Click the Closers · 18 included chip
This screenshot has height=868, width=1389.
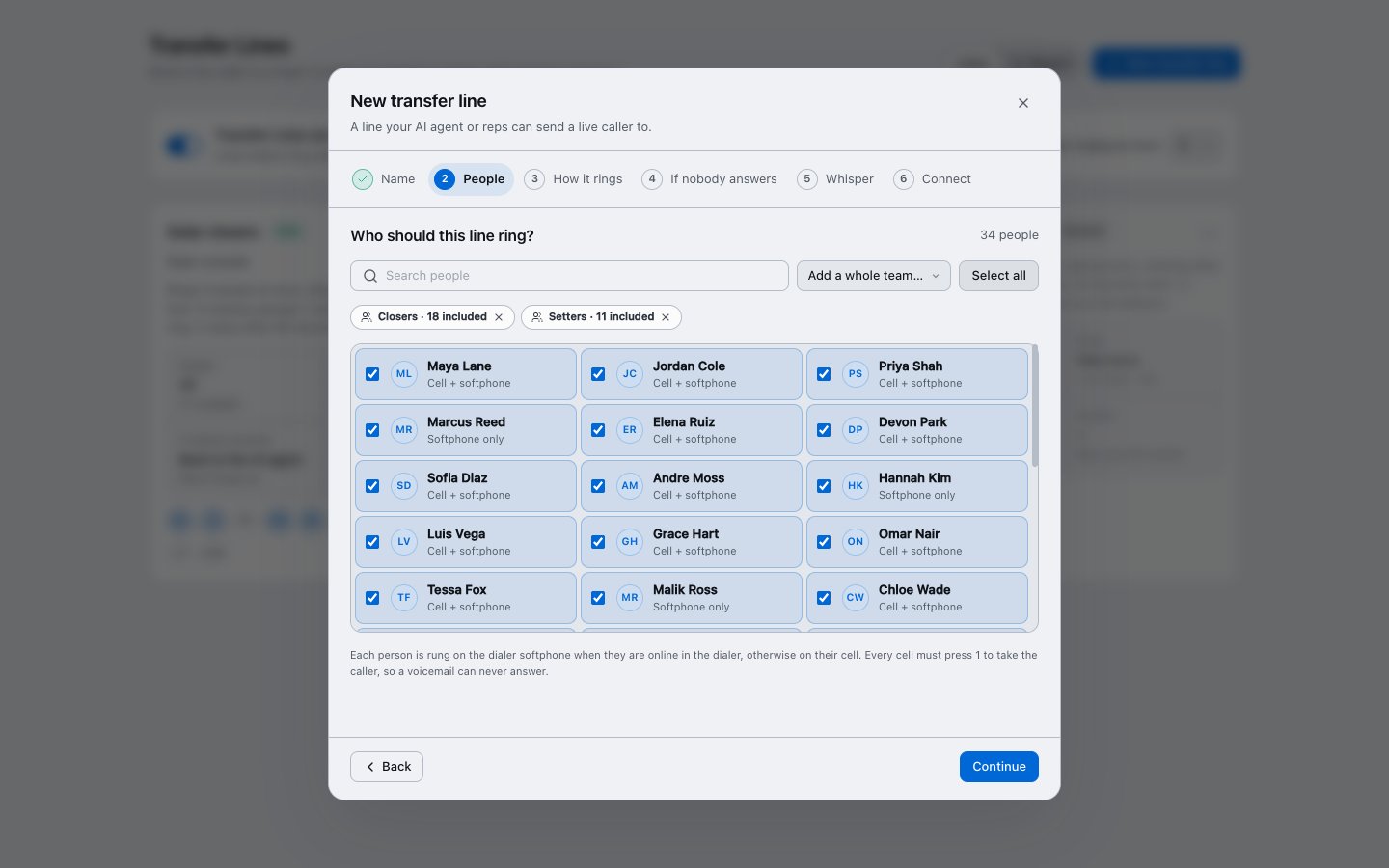(432, 317)
